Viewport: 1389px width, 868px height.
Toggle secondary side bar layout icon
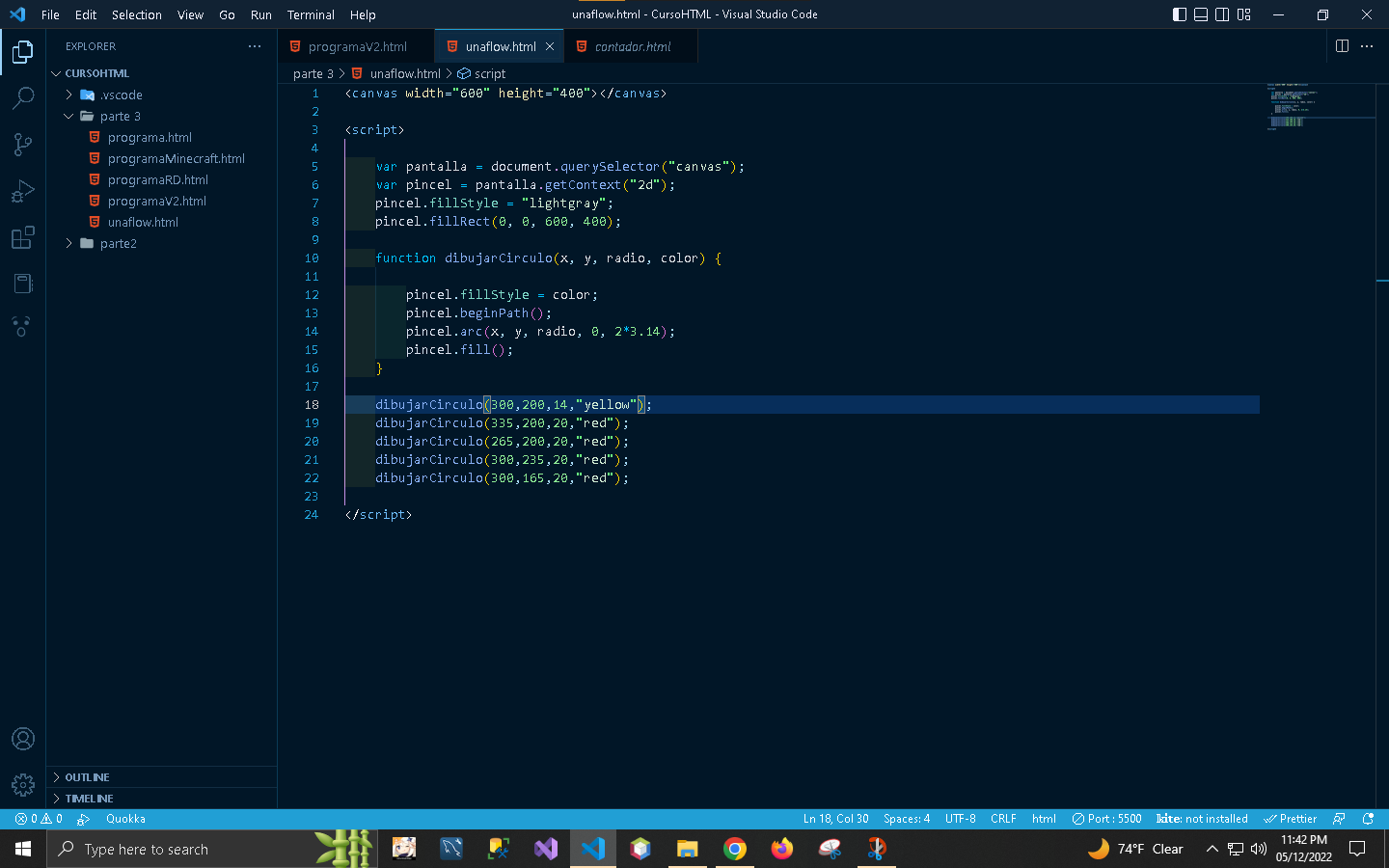pyautogui.click(x=1222, y=14)
